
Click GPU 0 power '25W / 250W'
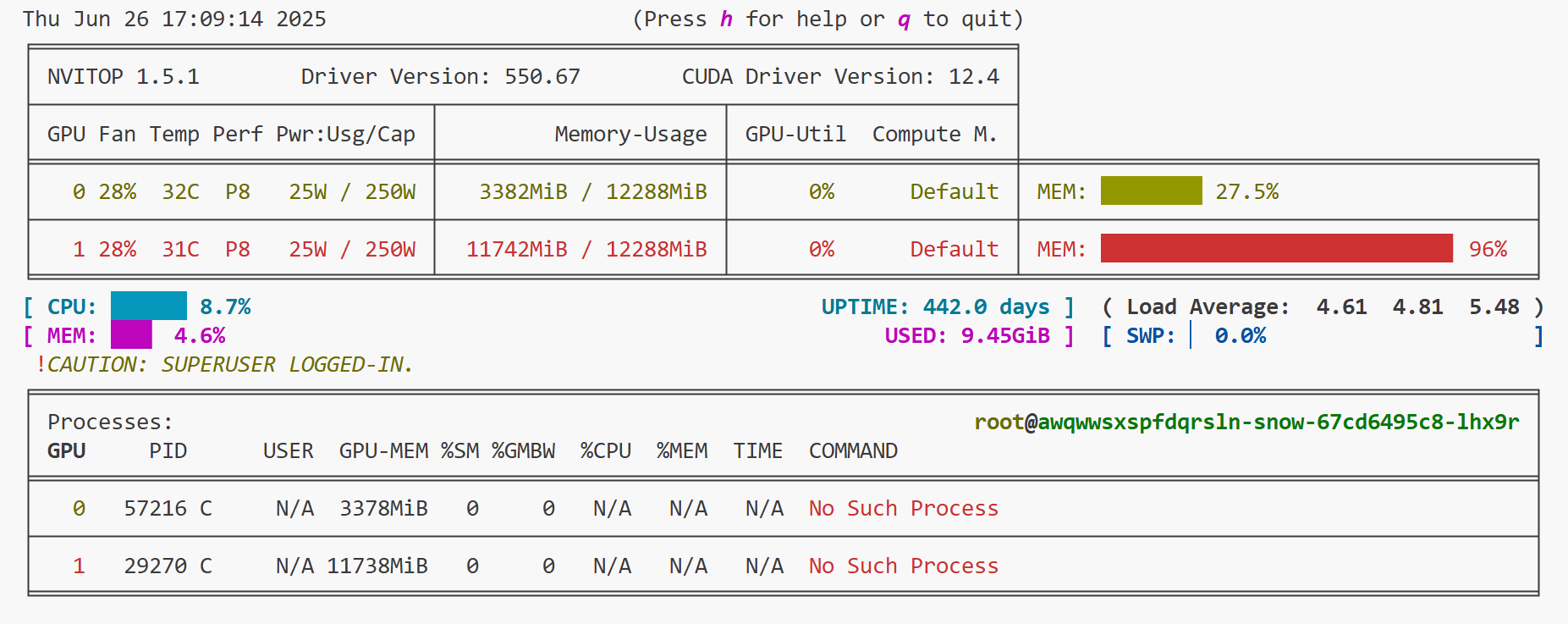pyautogui.click(x=352, y=191)
